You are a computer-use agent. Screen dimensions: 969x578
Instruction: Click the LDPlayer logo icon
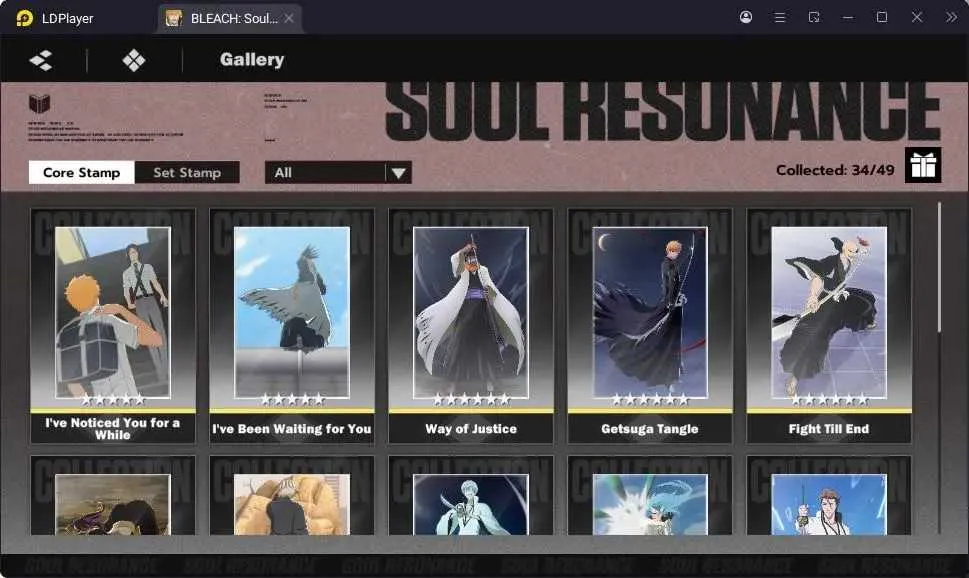(24, 18)
